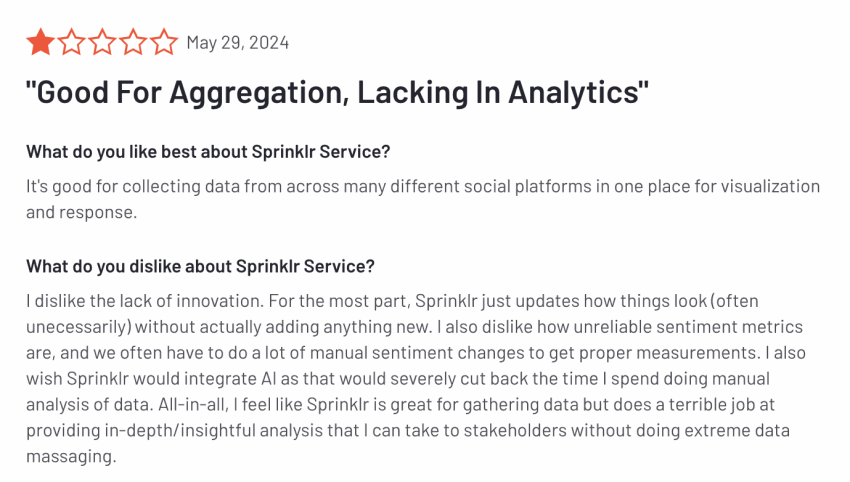Click the fourth rating star
The width and height of the screenshot is (850, 482).
point(133,42)
